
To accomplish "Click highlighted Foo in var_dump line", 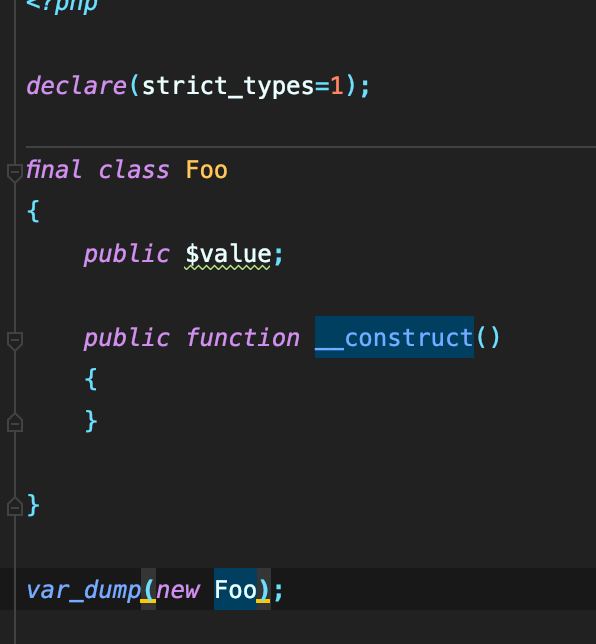I will click(x=235, y=589).
